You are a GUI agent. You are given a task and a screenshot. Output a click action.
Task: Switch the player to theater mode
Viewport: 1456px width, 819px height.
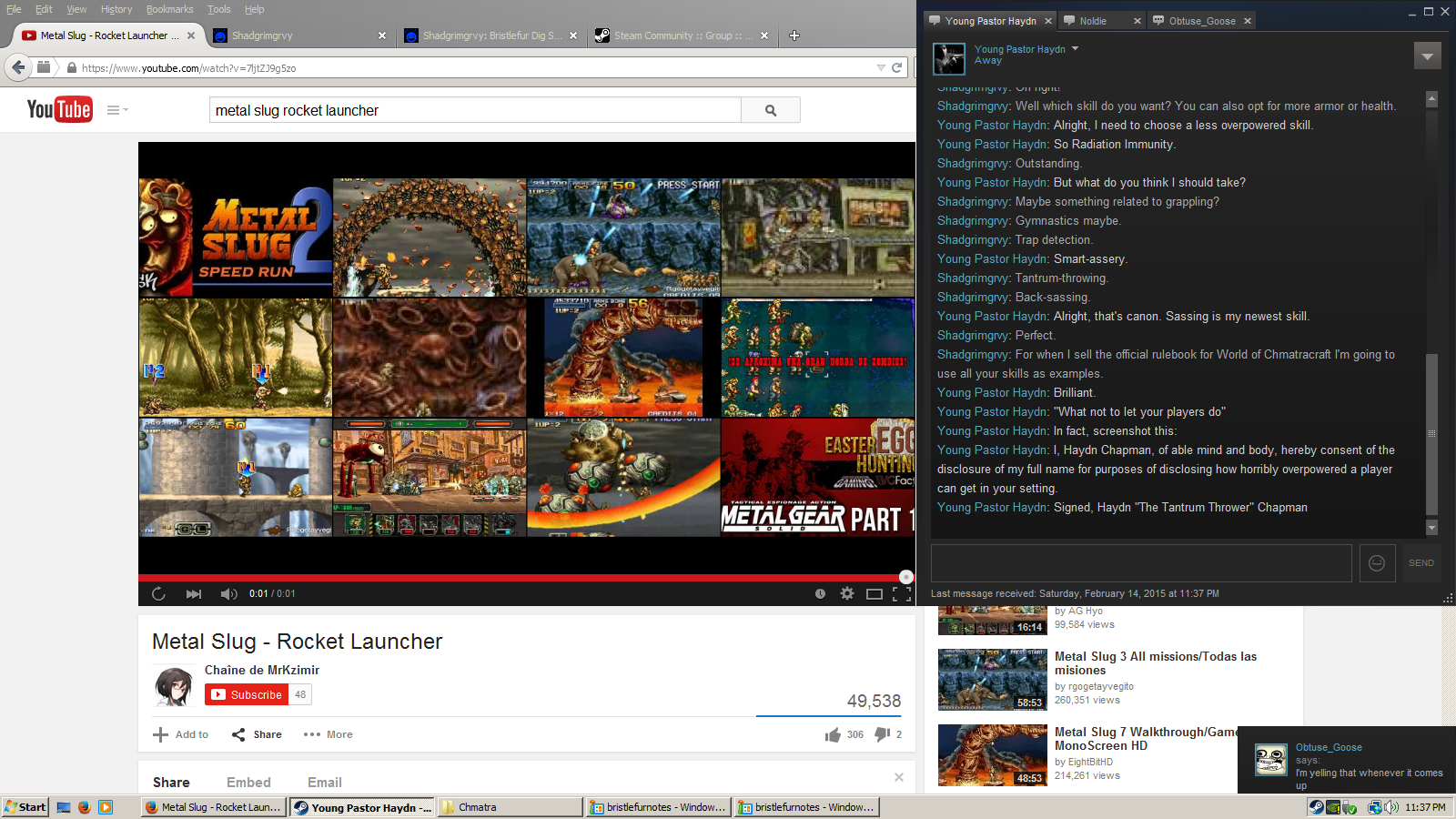(x=875, y=593)
